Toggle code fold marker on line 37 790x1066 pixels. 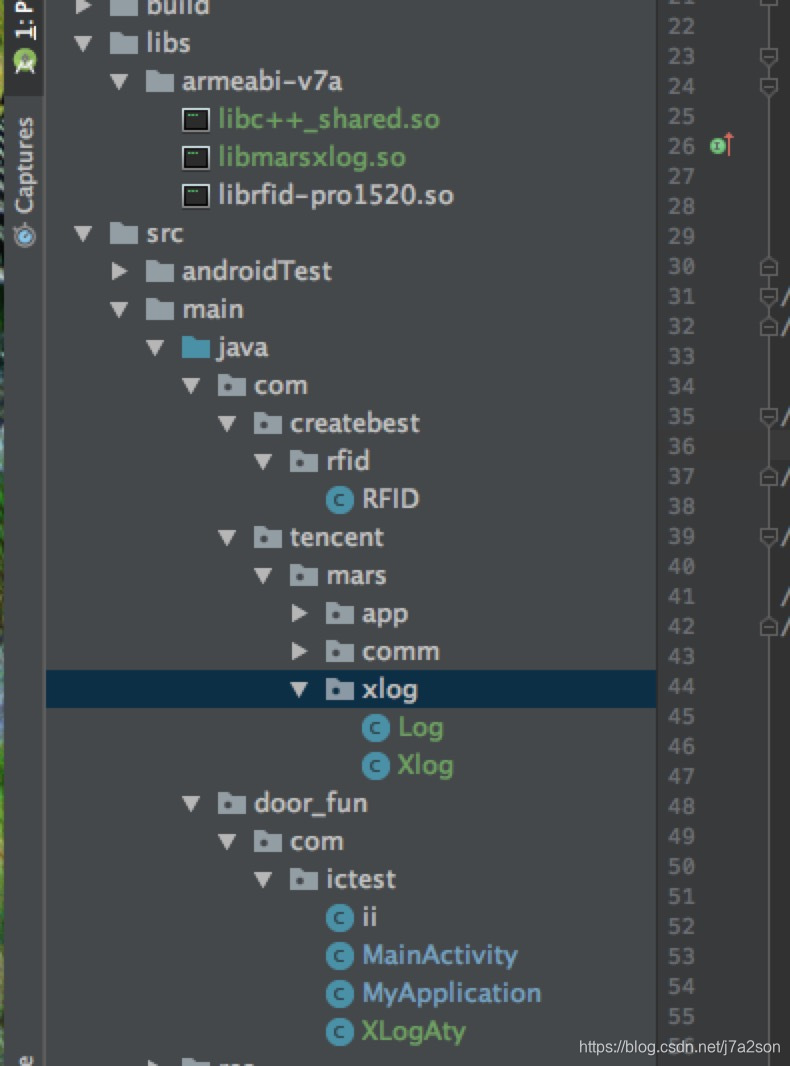click(768, 477)
